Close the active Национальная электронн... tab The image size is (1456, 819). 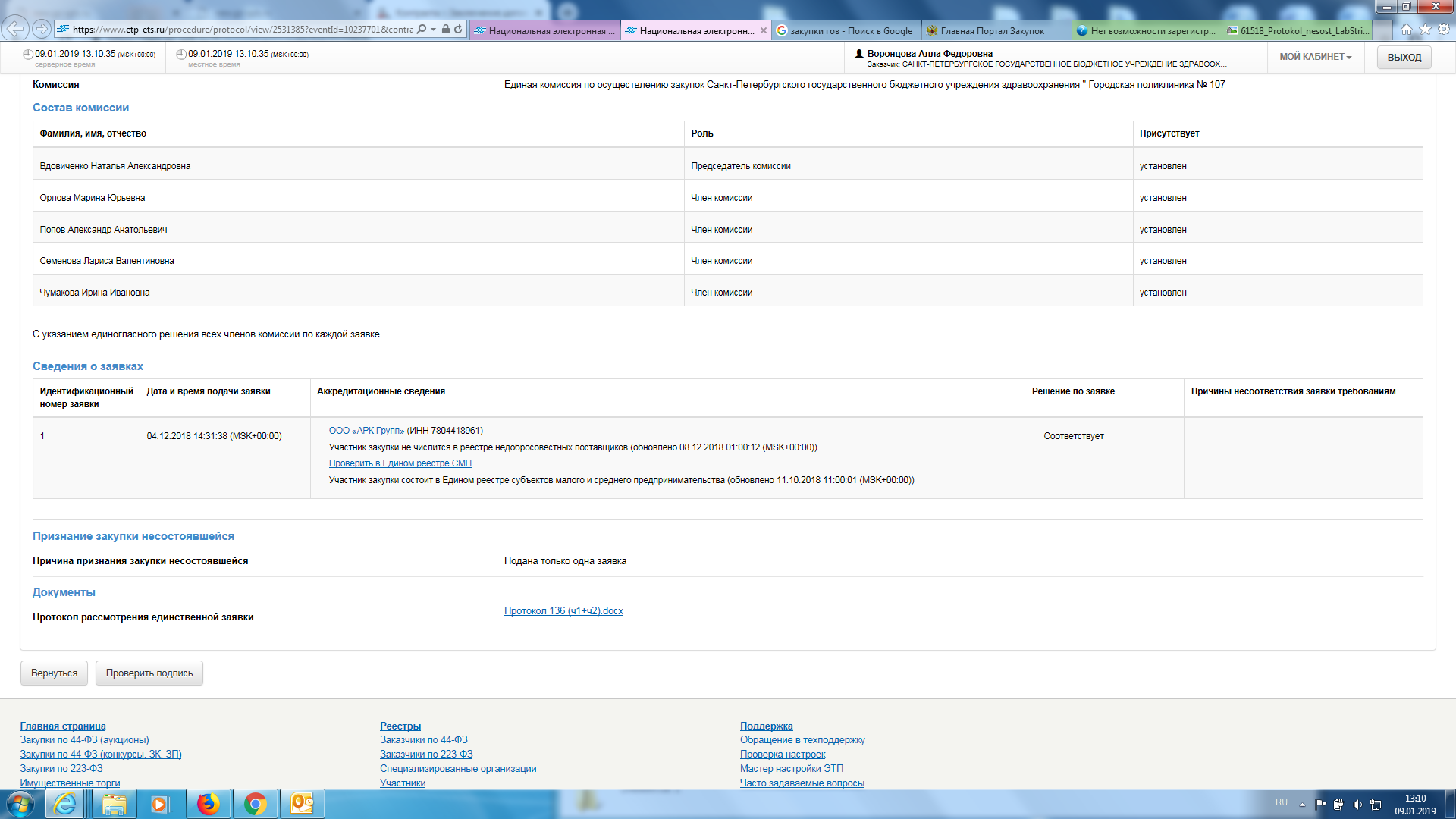(x=764, y=31)
